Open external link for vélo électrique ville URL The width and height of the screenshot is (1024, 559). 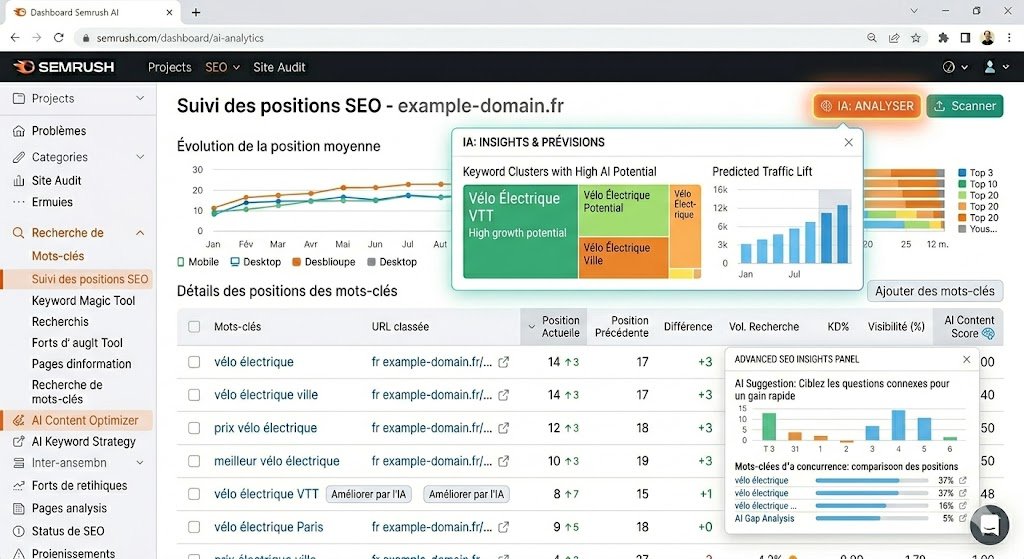[x=504, y=395]
